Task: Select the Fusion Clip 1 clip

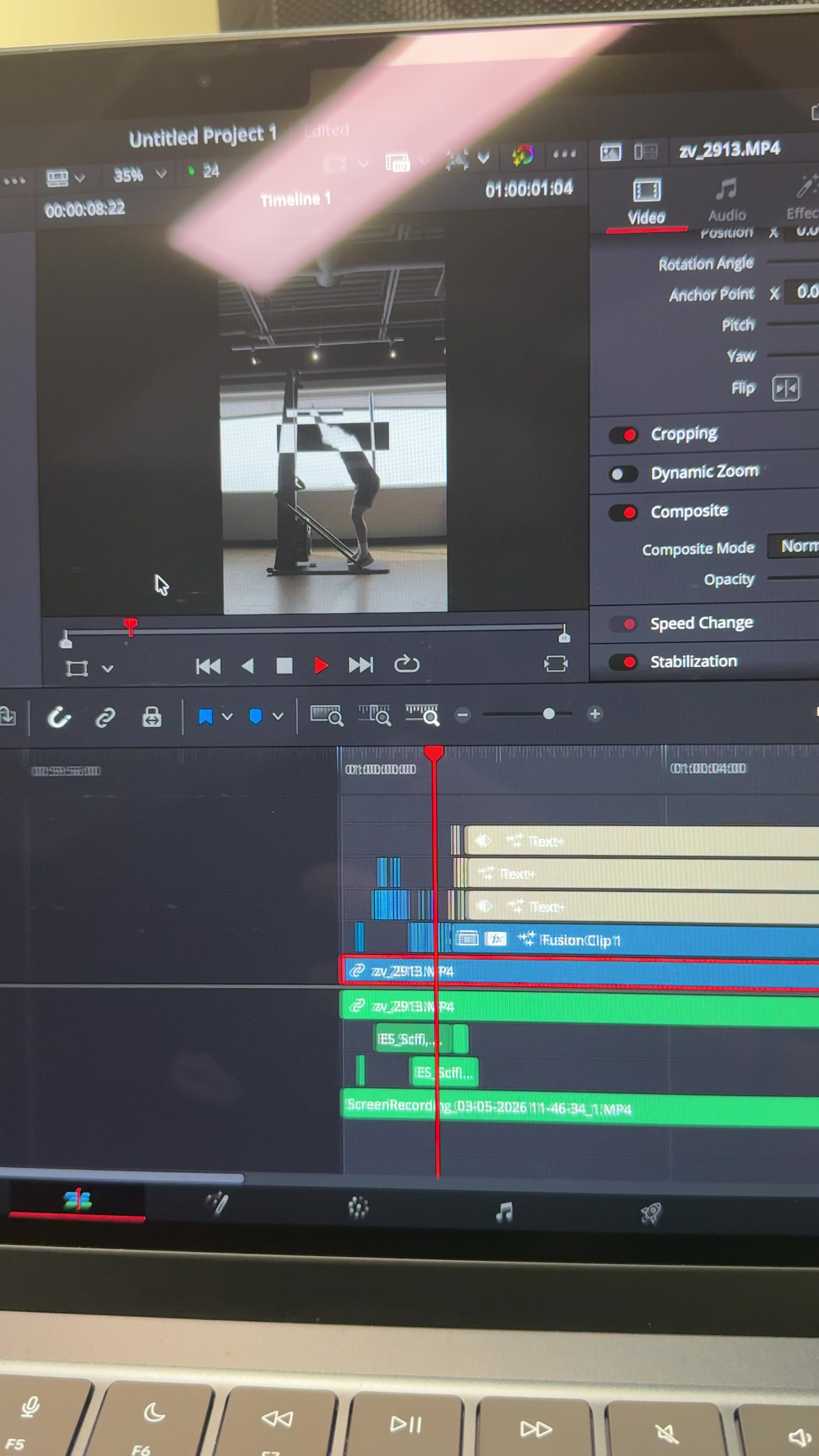Action: pyautogui.click(x=635, y=940)
